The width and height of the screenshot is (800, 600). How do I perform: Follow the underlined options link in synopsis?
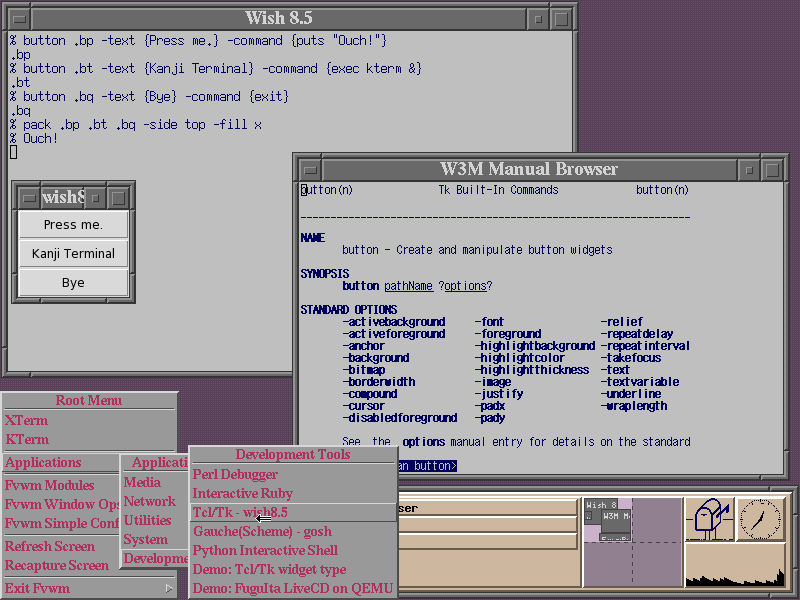pyautogui.click(x=465, y=286)
